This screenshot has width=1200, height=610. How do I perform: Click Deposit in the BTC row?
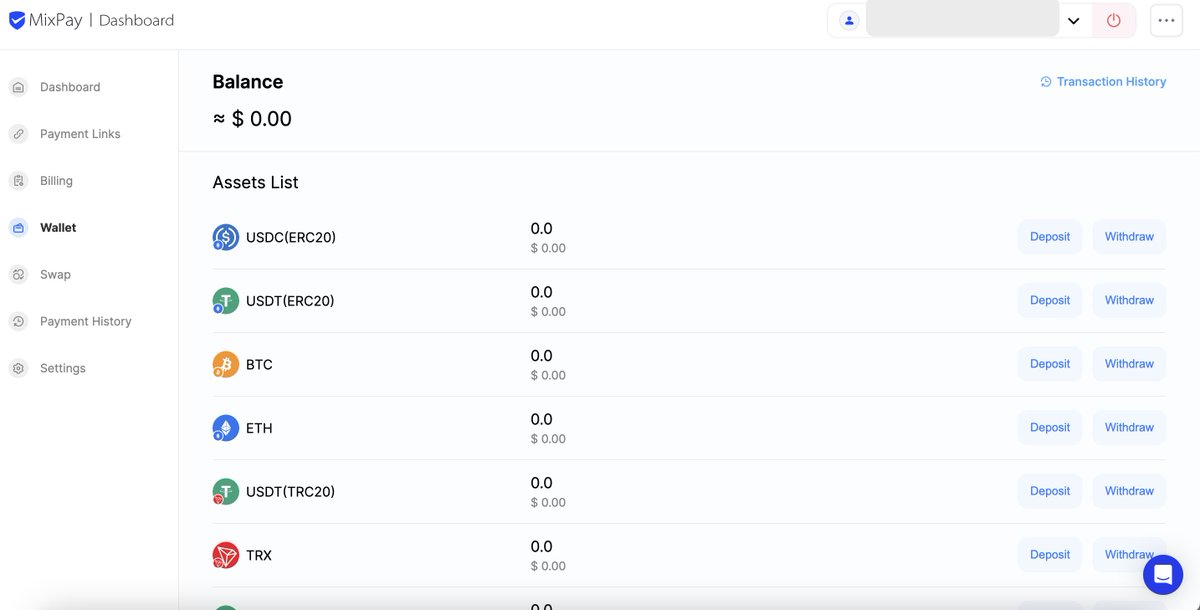(x=1050, y=364)
